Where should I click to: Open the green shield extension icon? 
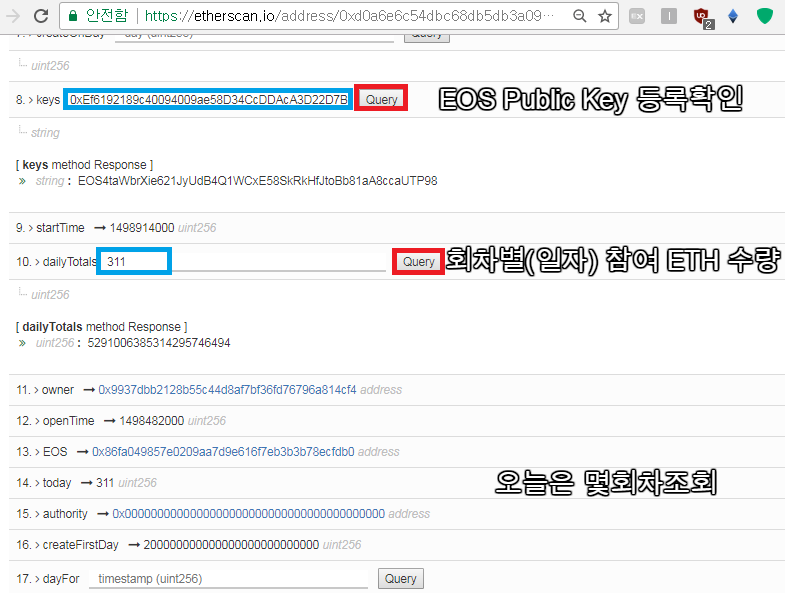tap(764, 16)
